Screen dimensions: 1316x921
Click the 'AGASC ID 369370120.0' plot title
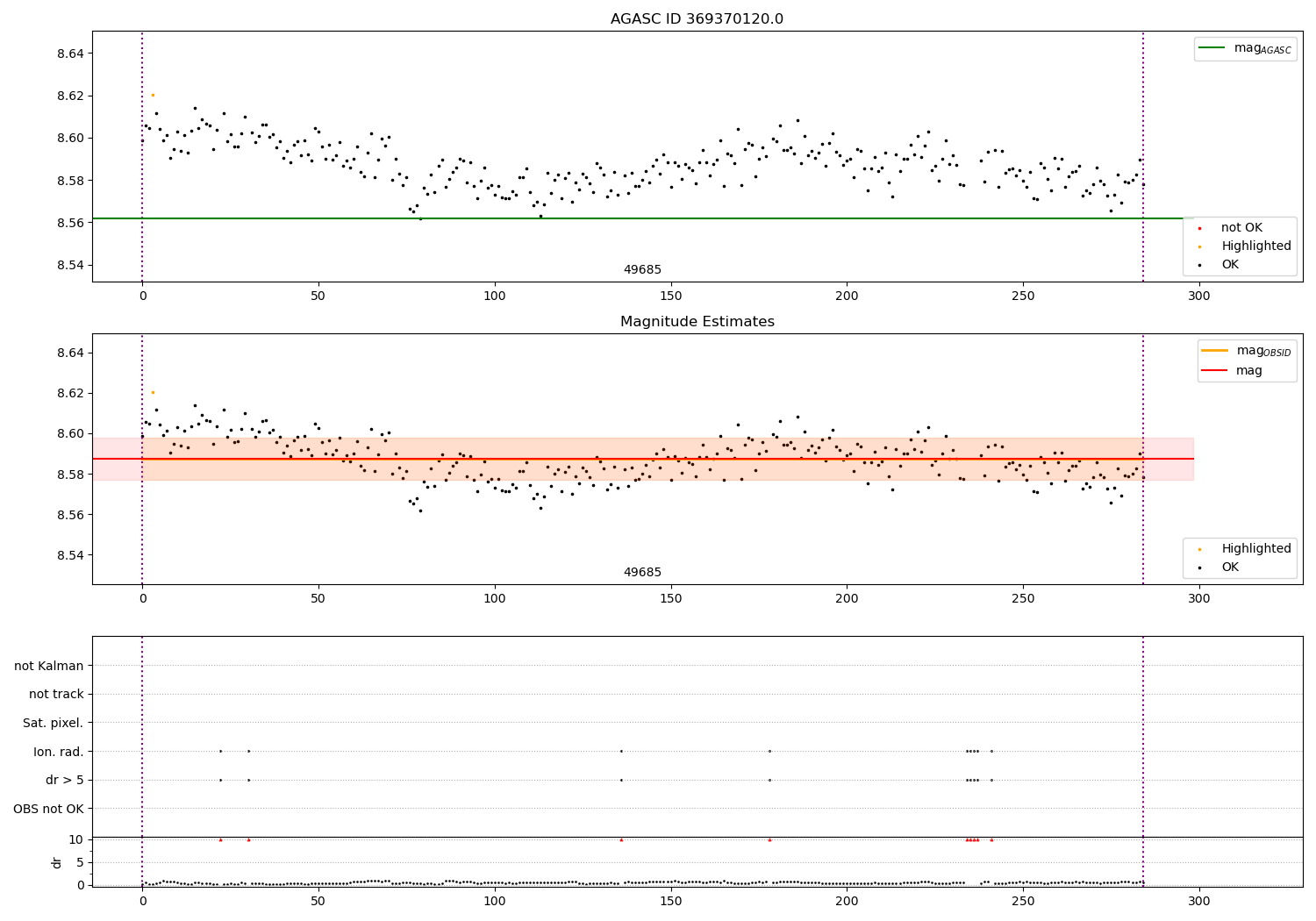pyautogui.click(x=697, y=19)
